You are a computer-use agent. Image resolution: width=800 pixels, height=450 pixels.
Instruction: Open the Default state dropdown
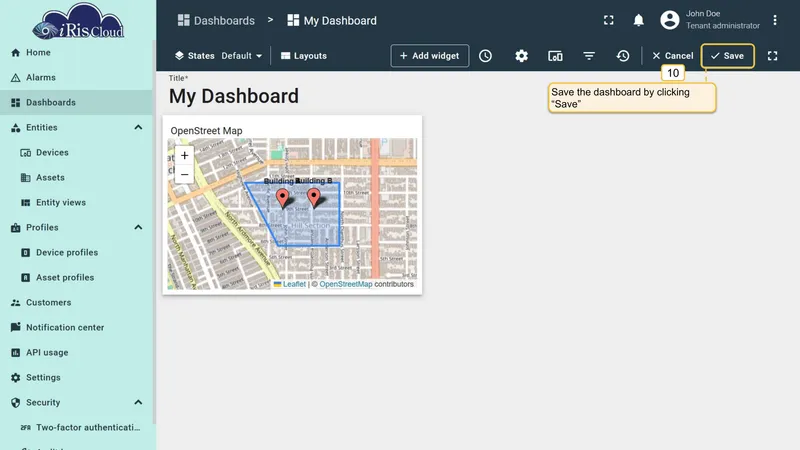tap(241, 56)
